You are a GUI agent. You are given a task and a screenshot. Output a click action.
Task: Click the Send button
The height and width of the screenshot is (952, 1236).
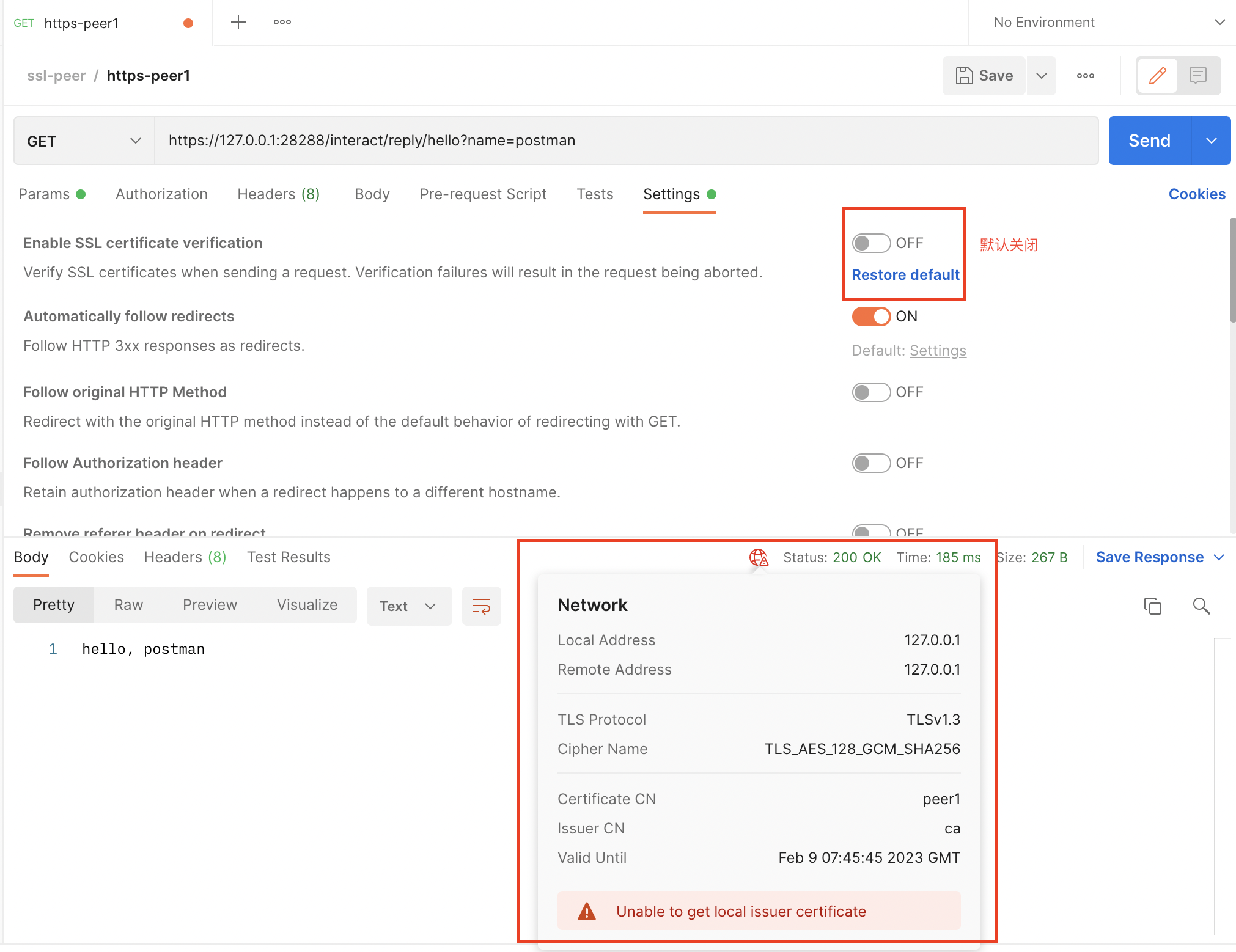[x=1149, y=141]
